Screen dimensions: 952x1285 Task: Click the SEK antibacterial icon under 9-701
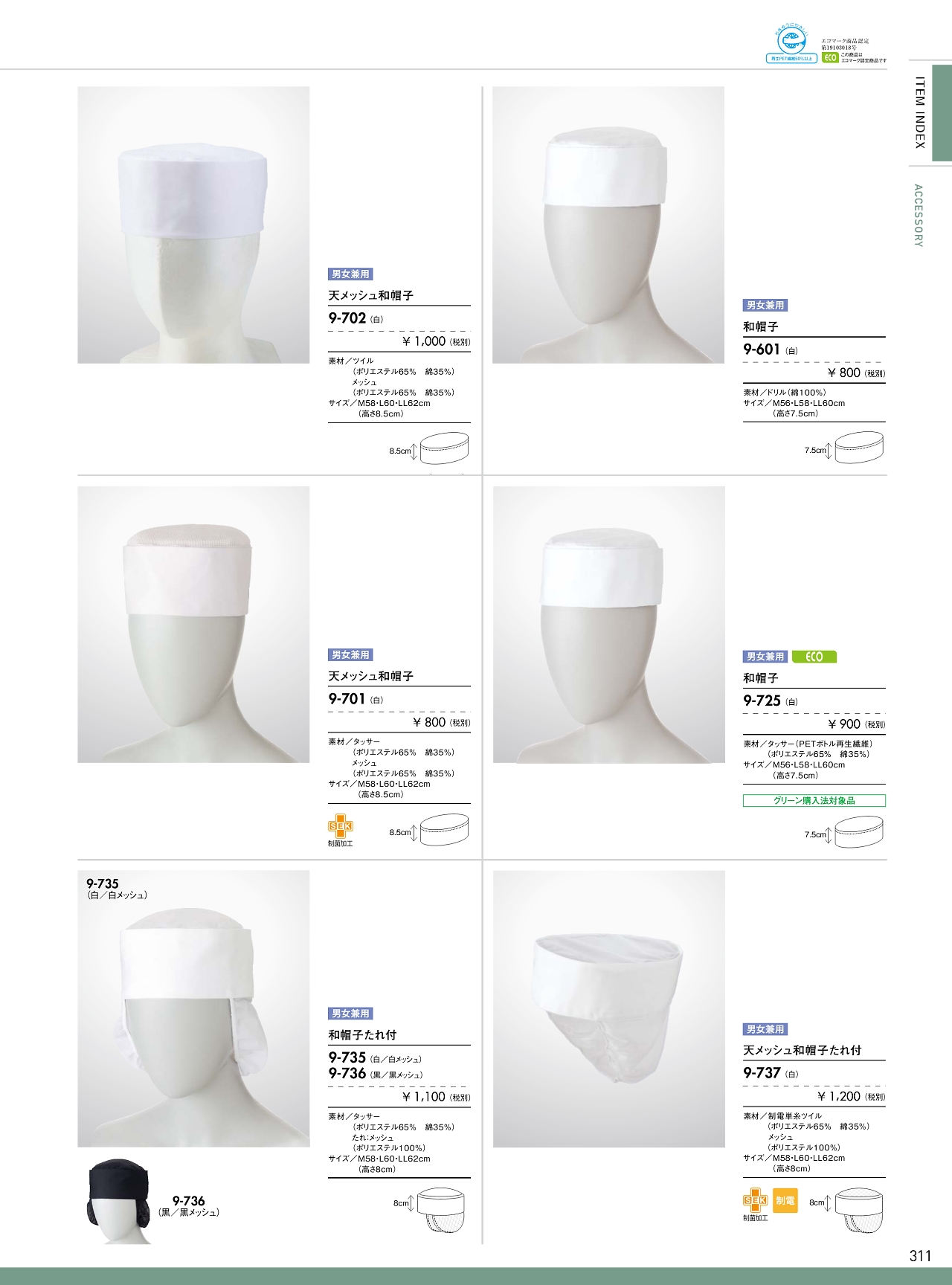pos(341,827)
